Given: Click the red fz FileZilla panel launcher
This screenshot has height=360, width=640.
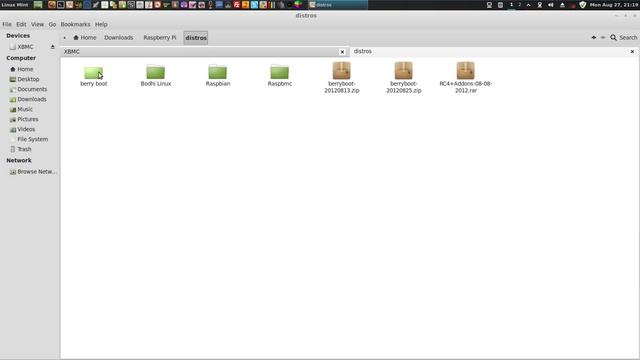Looking at the screenshot, I should point(236,5).
